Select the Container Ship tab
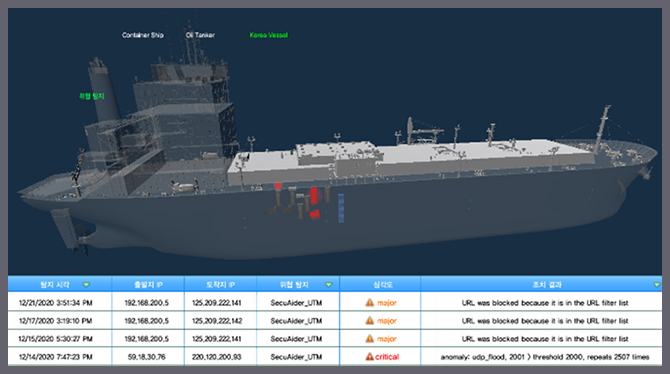This screenshot has height=374, width=670. (x=143, y=35)
